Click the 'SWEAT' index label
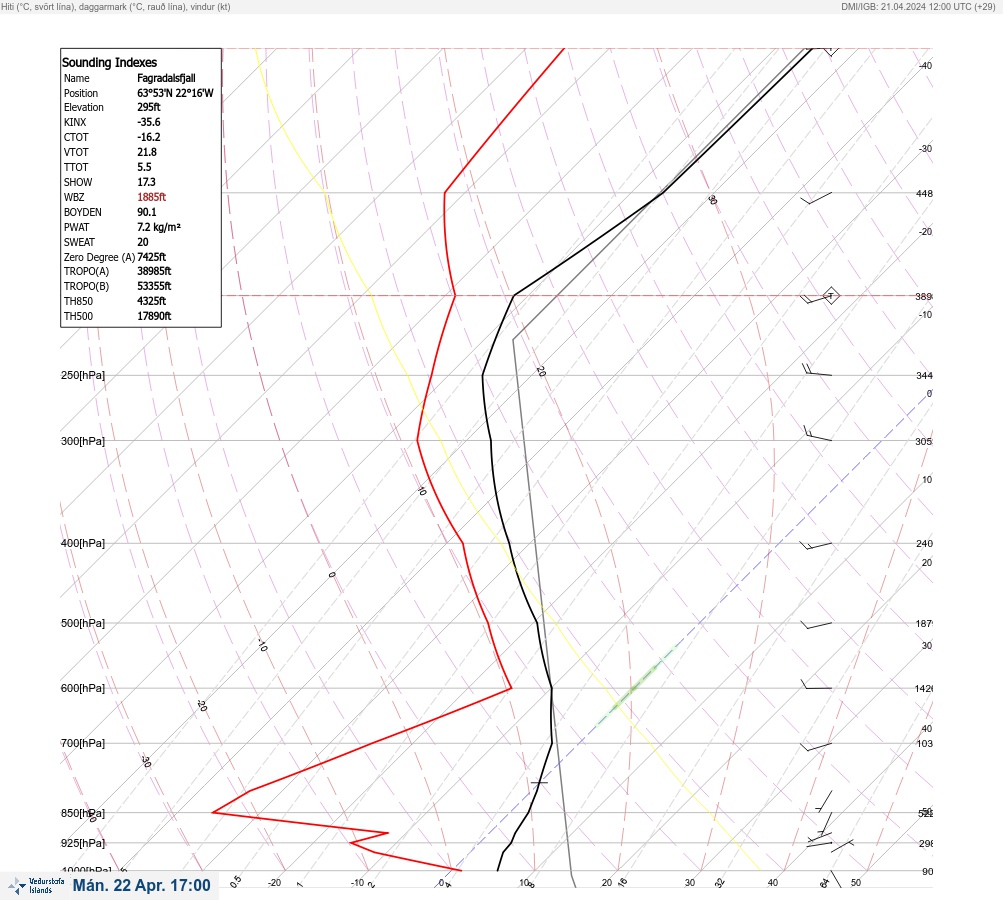Viewport: 1003px width, 900px height. pyautogui.click(x=79, y=242)
